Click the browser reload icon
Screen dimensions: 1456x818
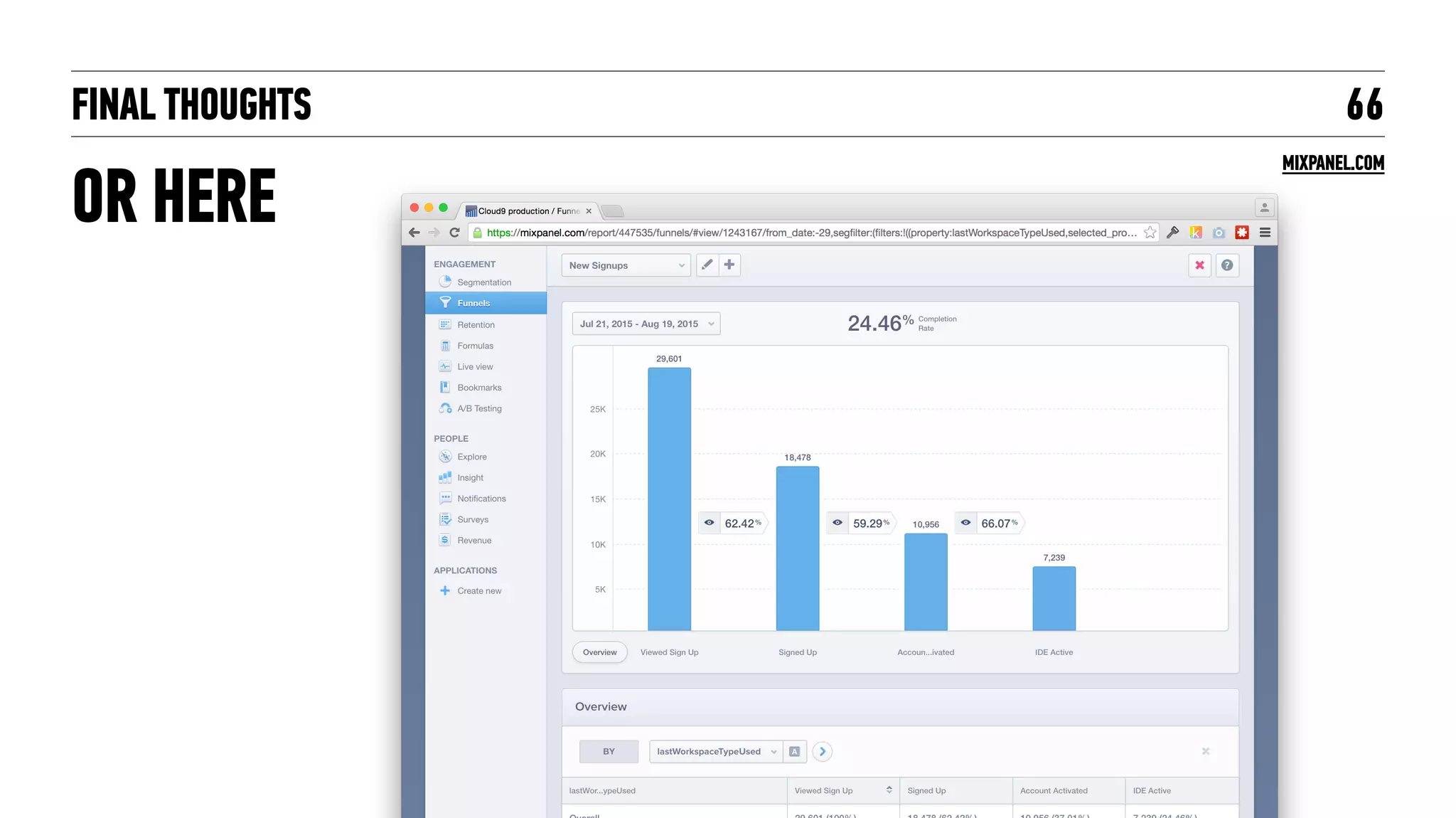[455, 233]
